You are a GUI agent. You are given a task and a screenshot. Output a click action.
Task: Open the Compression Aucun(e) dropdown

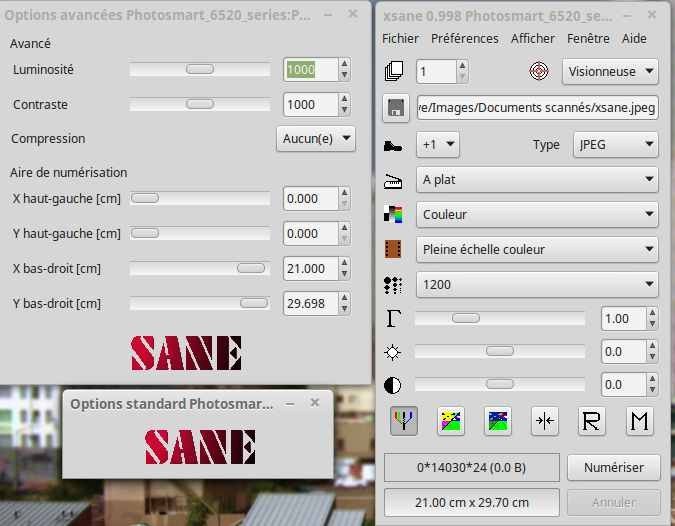point(315,139)
